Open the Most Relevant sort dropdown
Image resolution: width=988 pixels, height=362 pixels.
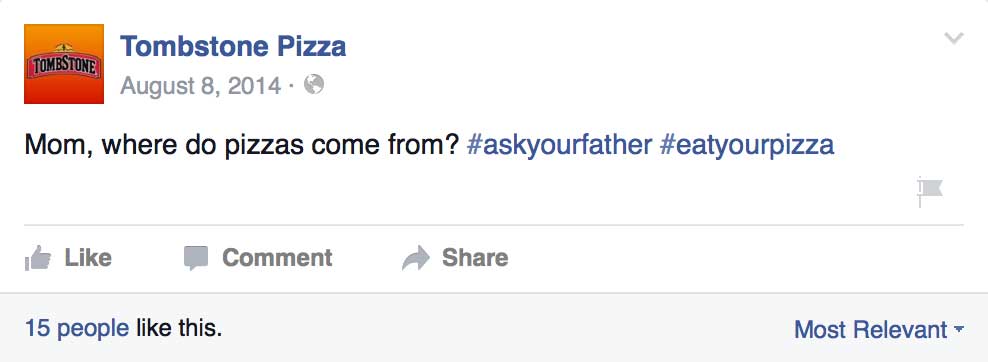pos(879,329)
